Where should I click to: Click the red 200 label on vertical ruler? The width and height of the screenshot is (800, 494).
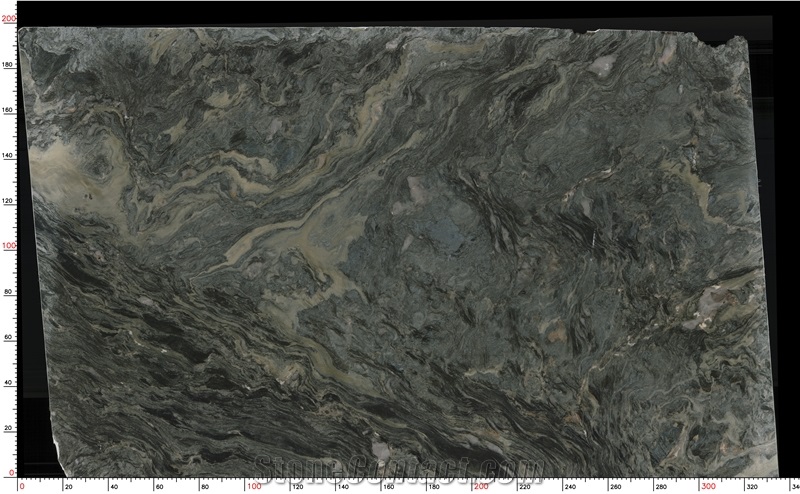9,18
